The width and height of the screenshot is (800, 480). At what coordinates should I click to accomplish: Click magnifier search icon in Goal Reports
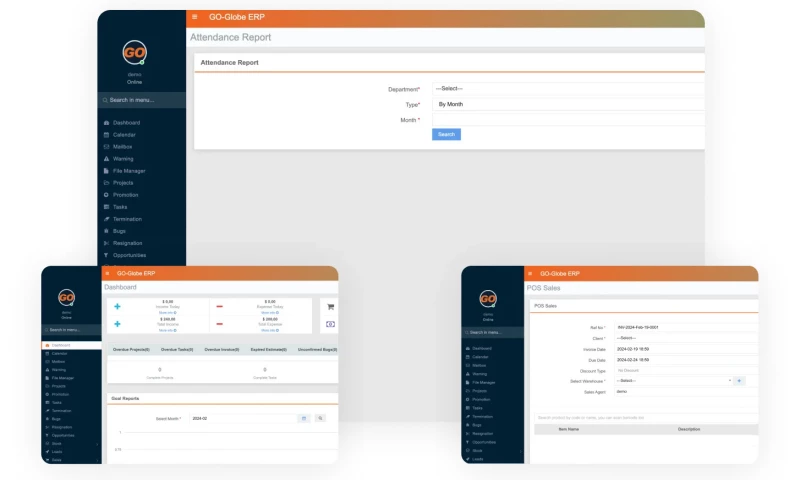320,418
